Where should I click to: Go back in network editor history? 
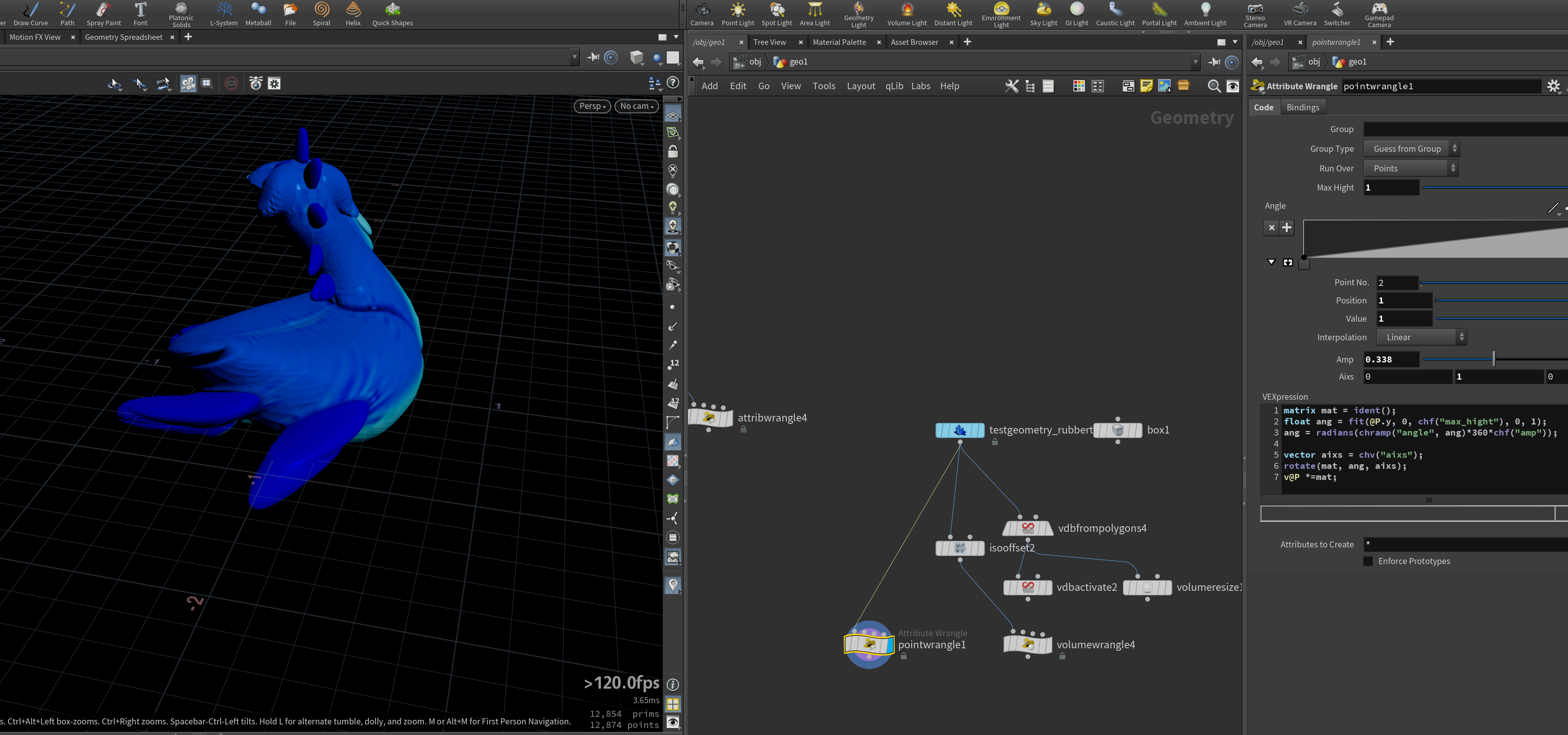698,62
